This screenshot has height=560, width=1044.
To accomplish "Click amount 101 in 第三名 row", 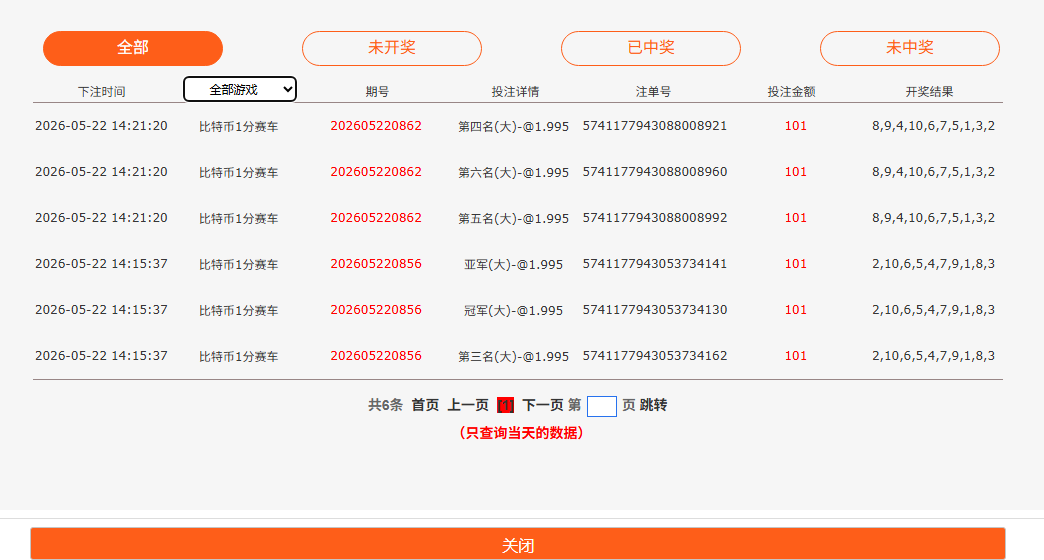I will (796, 356).
